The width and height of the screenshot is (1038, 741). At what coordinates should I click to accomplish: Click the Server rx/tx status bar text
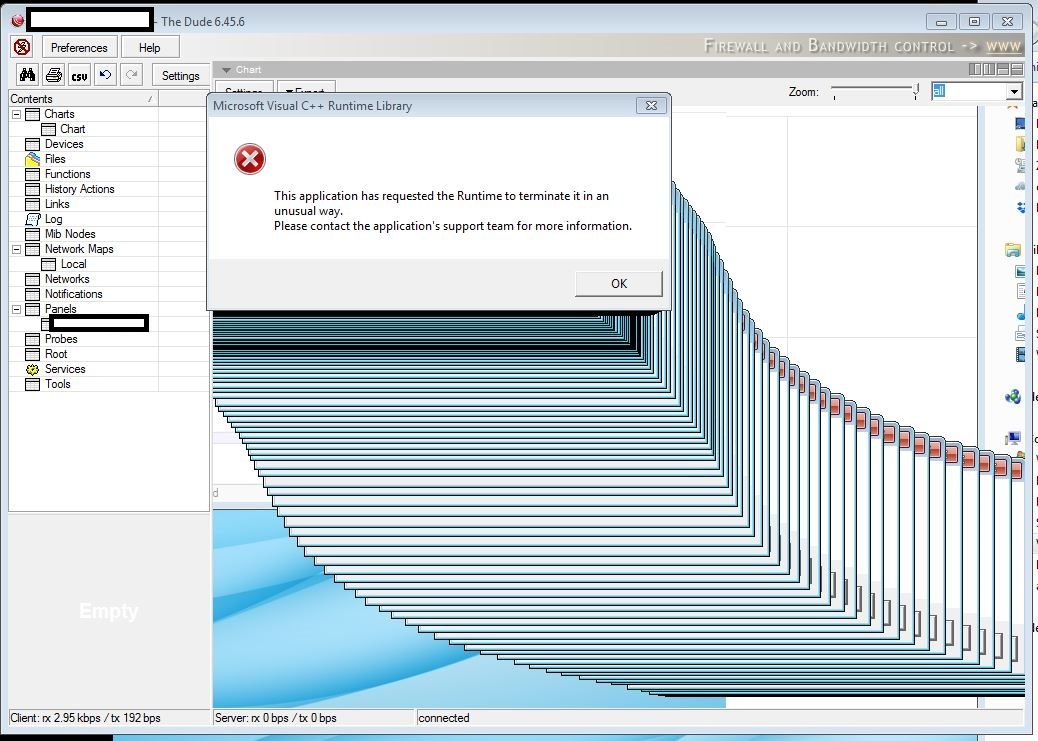pyautogui.click(x=275, y=718)
